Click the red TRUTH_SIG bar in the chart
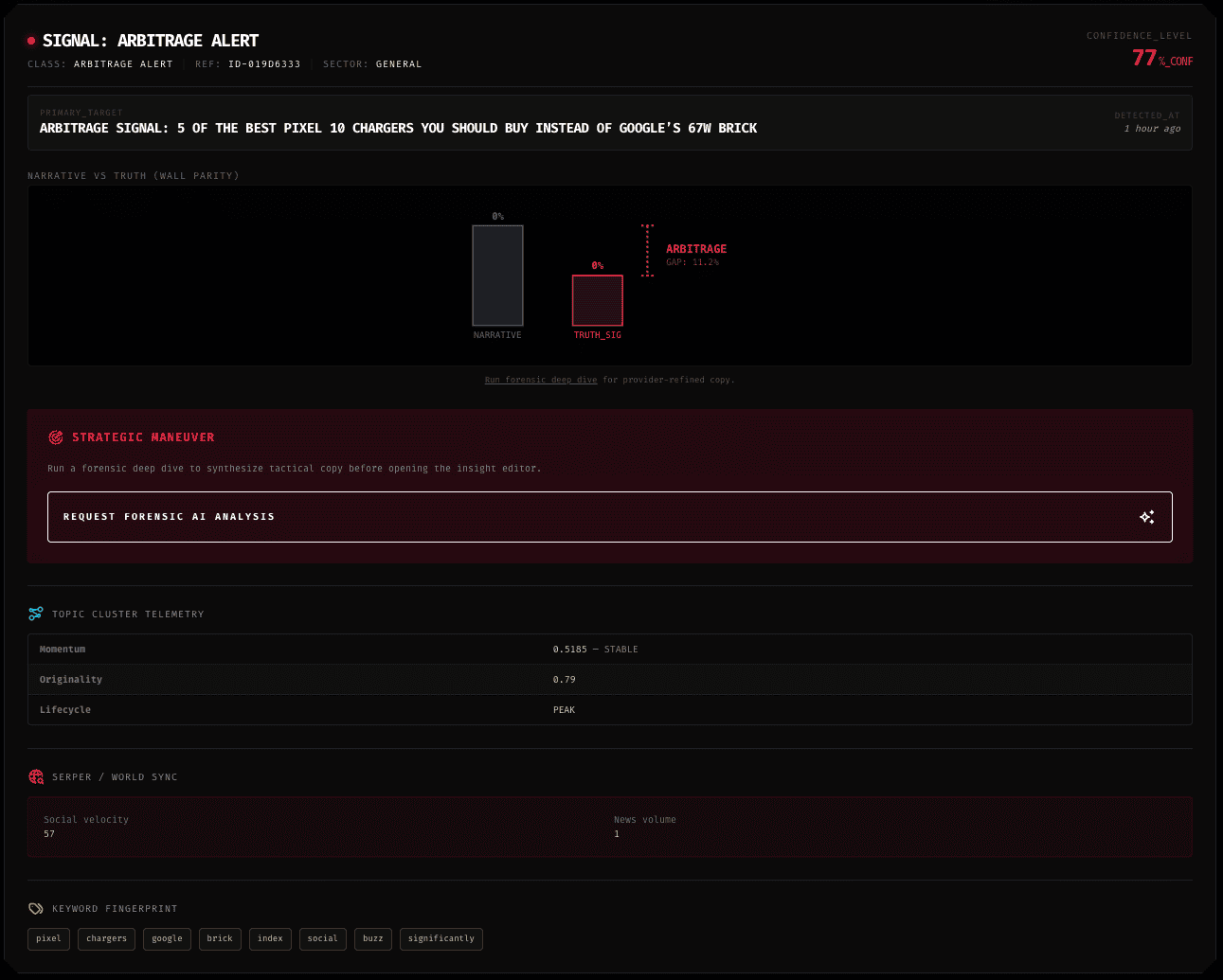This screenshot has width=1223, height=980. point(598,300)
